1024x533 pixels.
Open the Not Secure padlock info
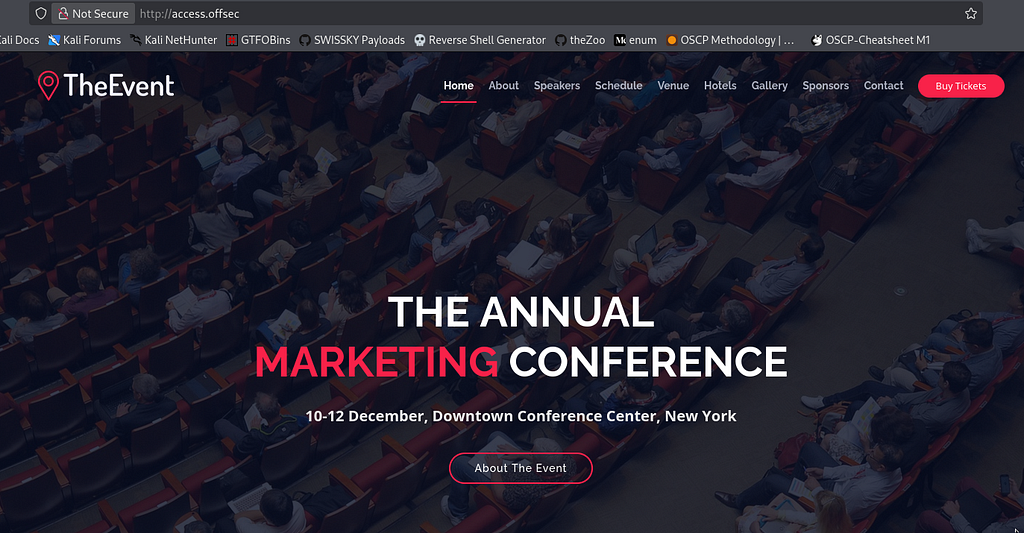pyautogui.click(x=93, y=13)
